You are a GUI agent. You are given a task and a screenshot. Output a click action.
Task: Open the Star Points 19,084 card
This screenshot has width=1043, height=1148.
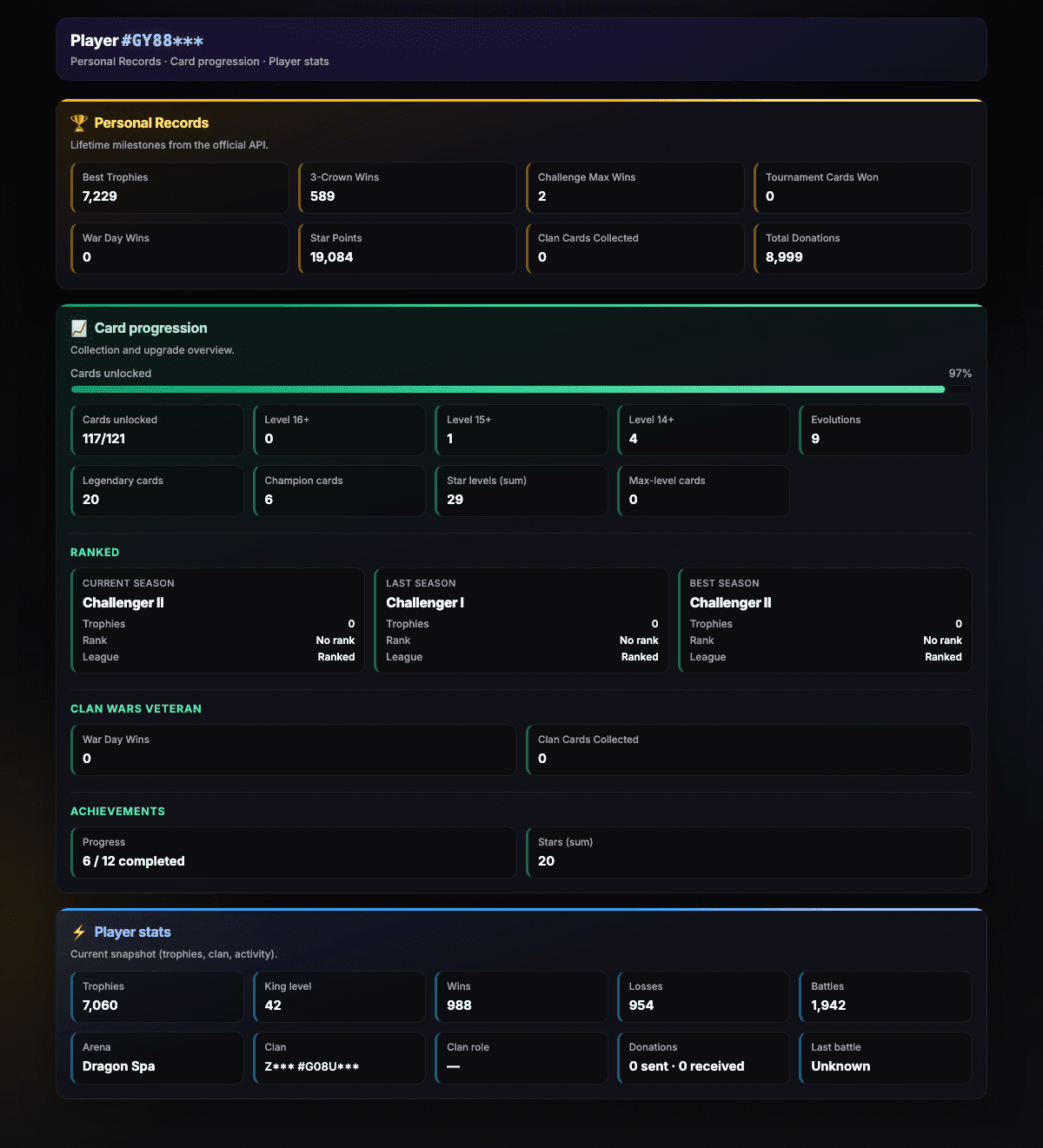click(408, 249)
